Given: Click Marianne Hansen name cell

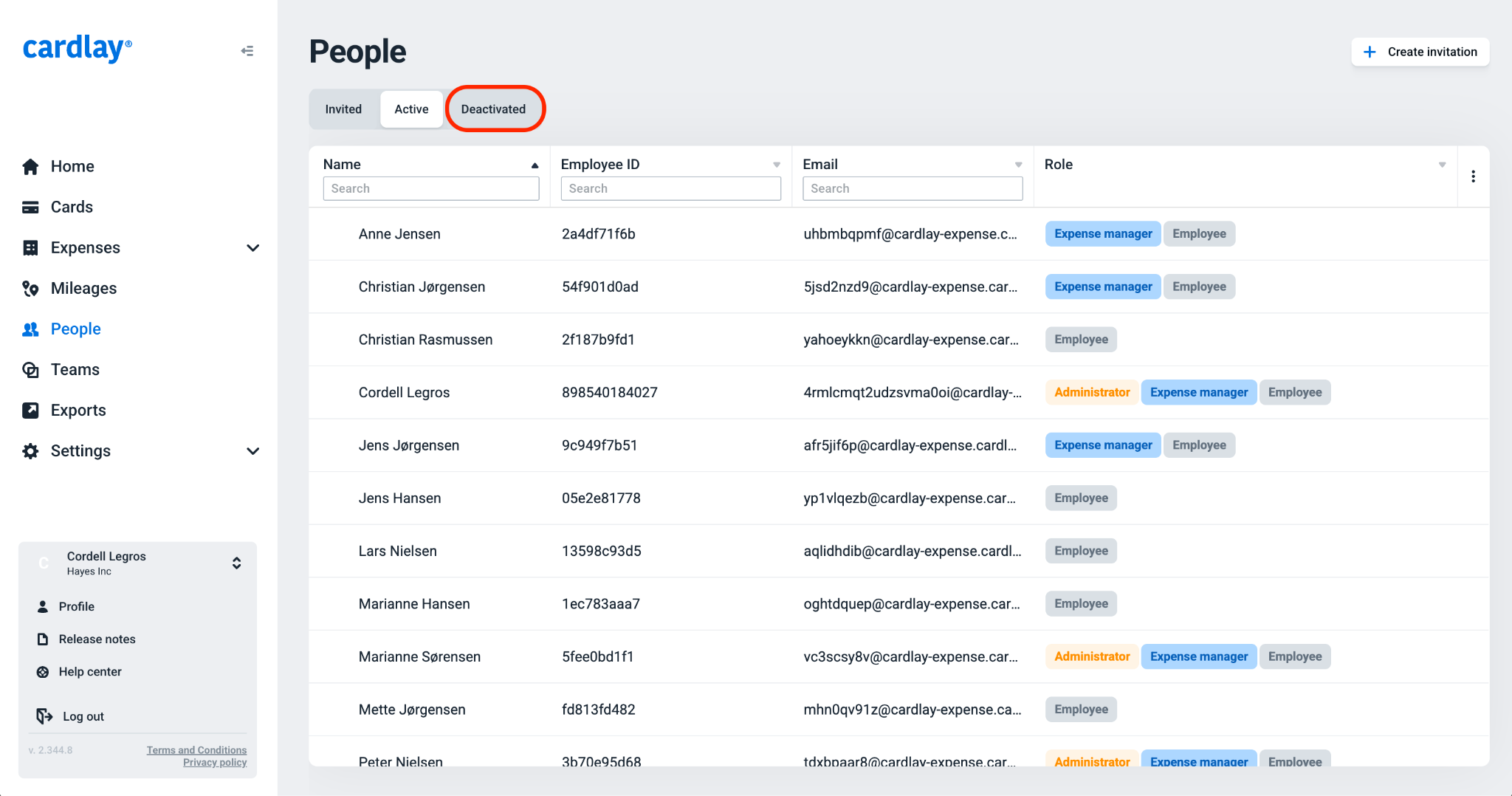Looking at the screenshot, I should point(414,604).
